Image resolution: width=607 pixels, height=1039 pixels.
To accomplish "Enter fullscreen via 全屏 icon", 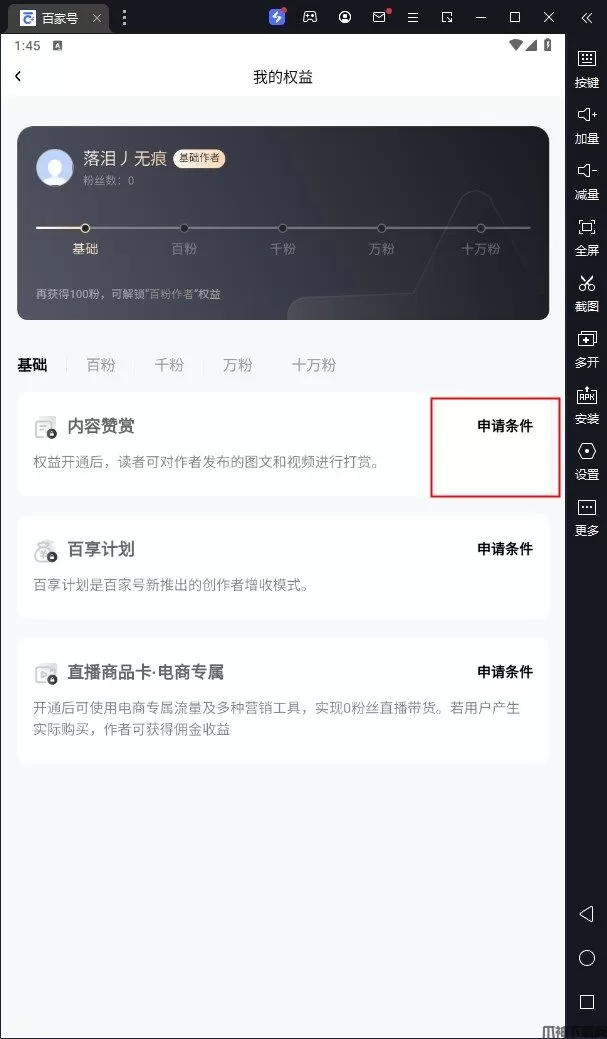I will pos(586,237).
